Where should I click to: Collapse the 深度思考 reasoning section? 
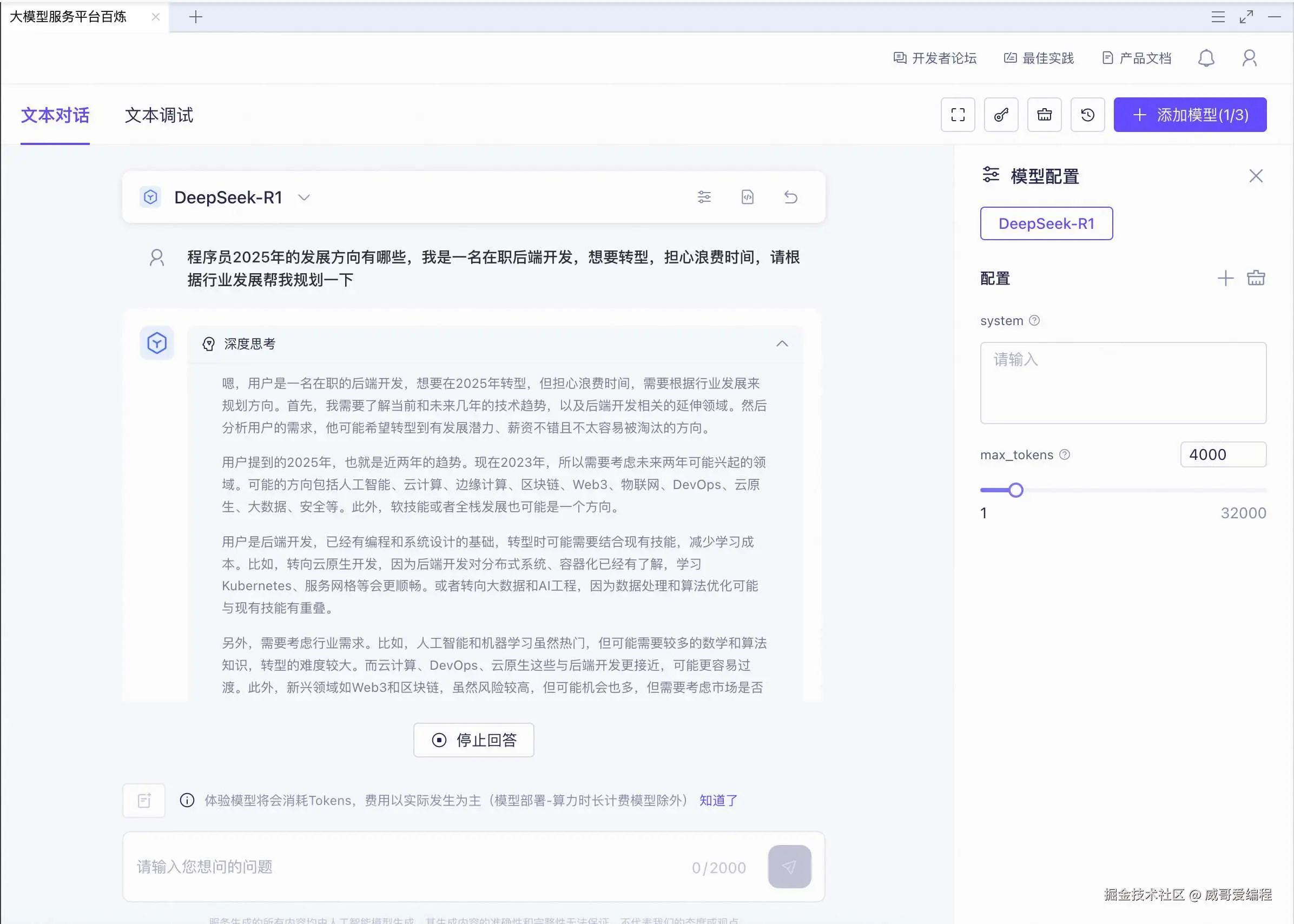782,344
